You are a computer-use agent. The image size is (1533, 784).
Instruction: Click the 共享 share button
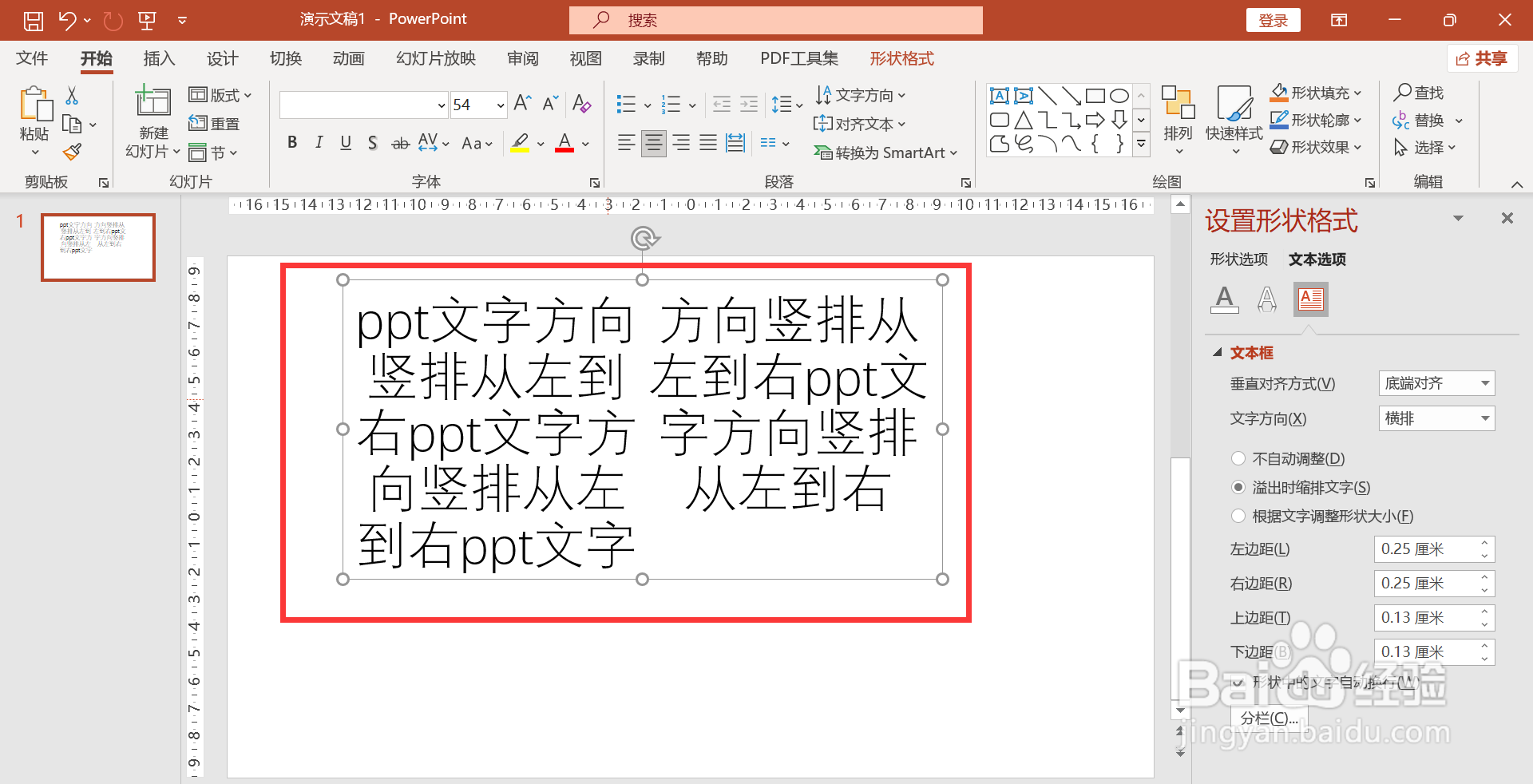coord(1482,58)
